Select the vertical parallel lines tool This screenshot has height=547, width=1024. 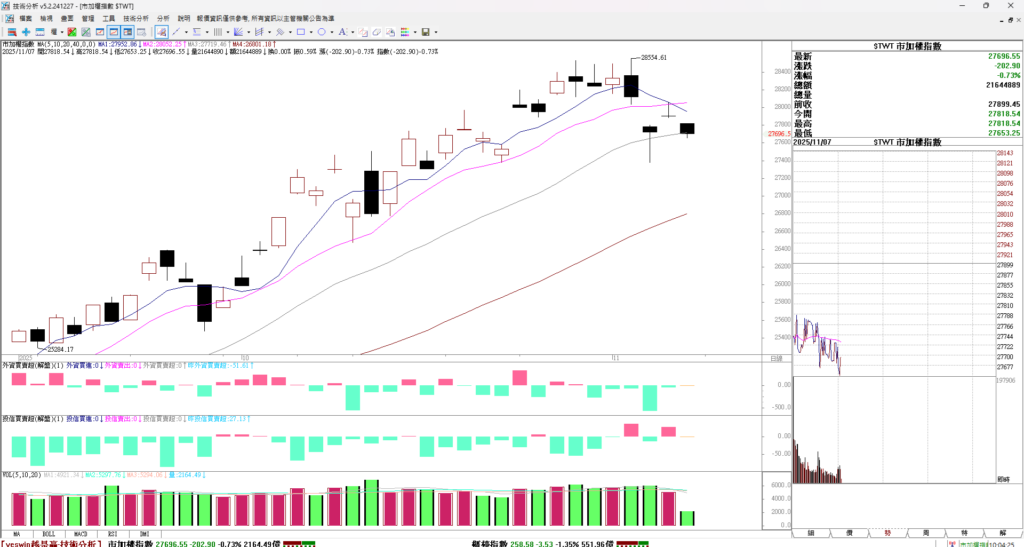[x=217, y=32]
